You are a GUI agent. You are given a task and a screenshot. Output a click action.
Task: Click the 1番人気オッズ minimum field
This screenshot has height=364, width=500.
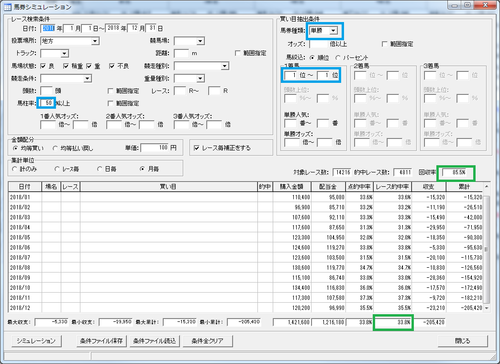point(48,125)
